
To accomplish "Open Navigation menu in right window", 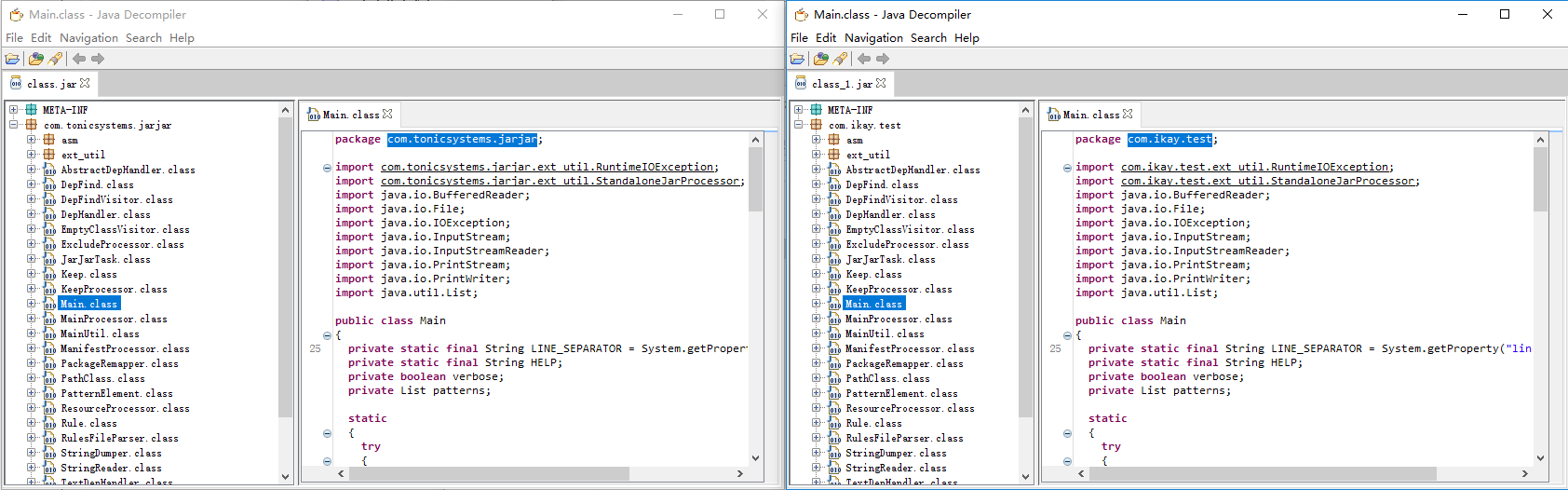I will coord(873,38).
